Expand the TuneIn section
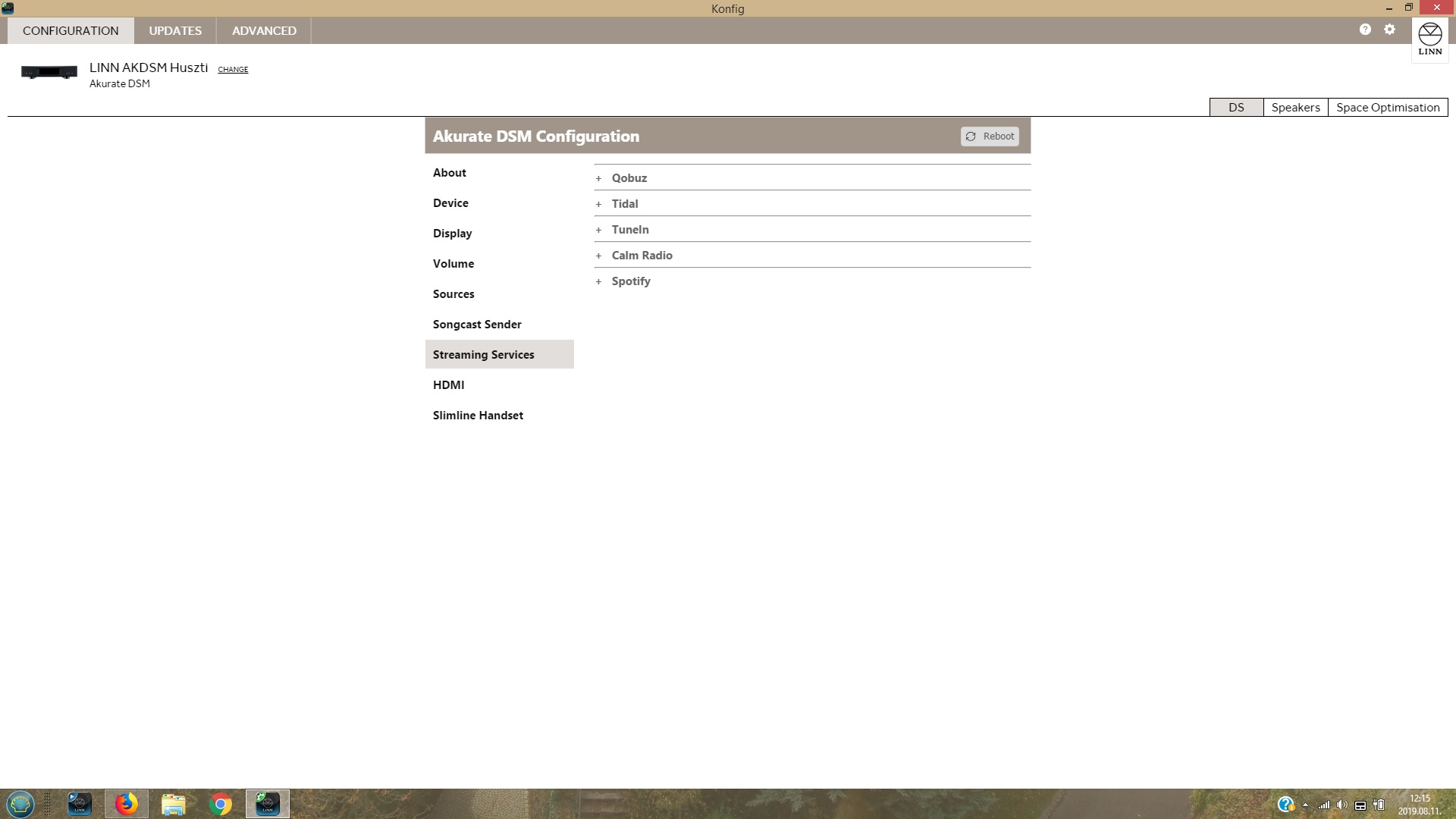Viewport: 1456px width, 819px height. (629, 230)
